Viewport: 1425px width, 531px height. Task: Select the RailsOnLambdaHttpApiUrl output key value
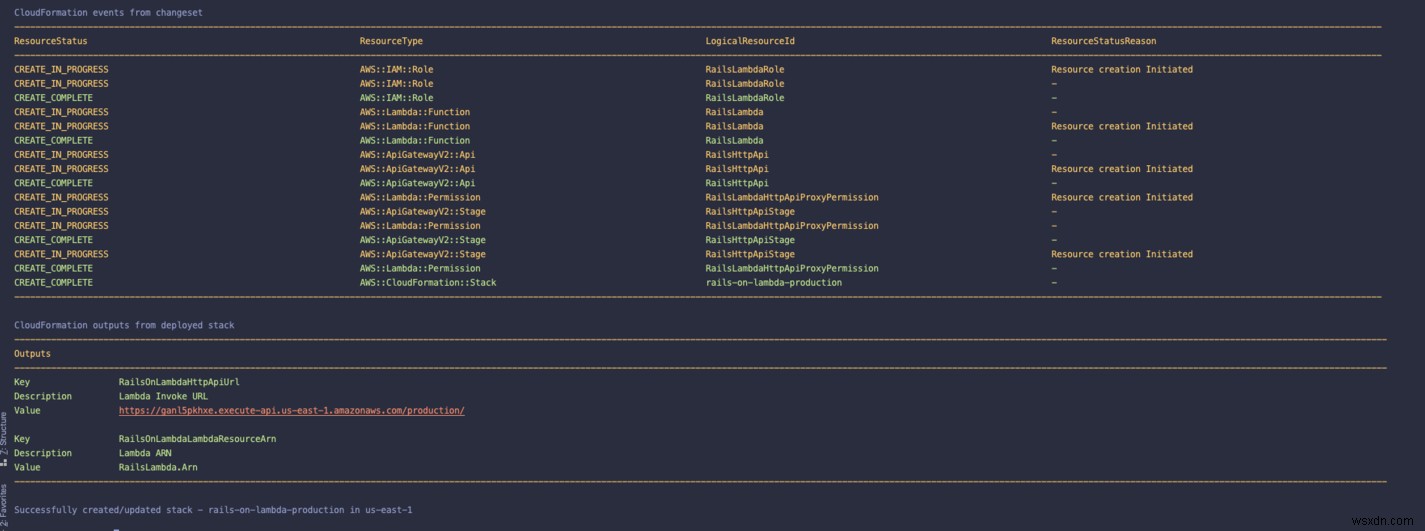pyautogui.click(x=179, y=382)
